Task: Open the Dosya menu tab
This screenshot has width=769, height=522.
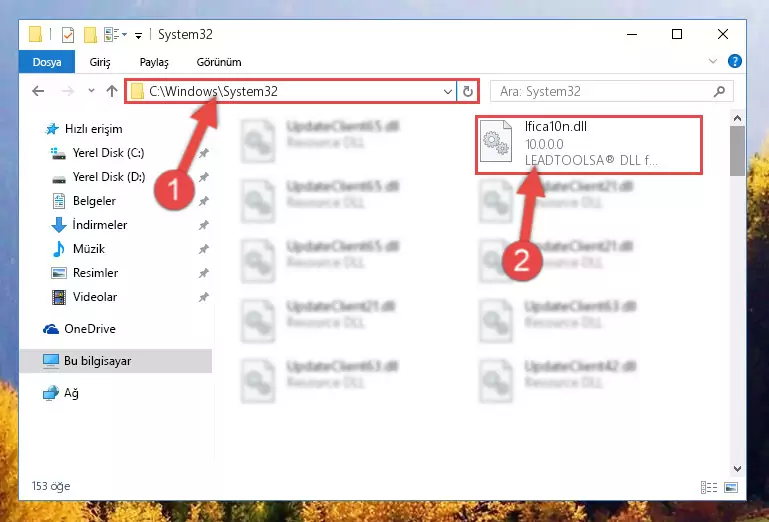Action: point(47,62)
